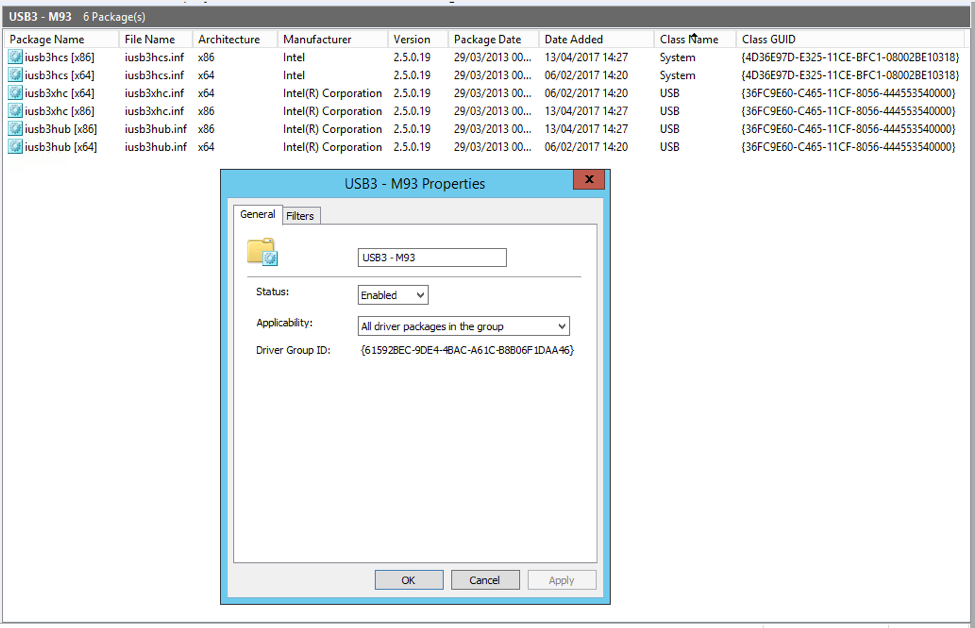The width and height of the screenshot is (975, 628).
Task: Click the driver group name field
Action: click(x=432, y=257)
